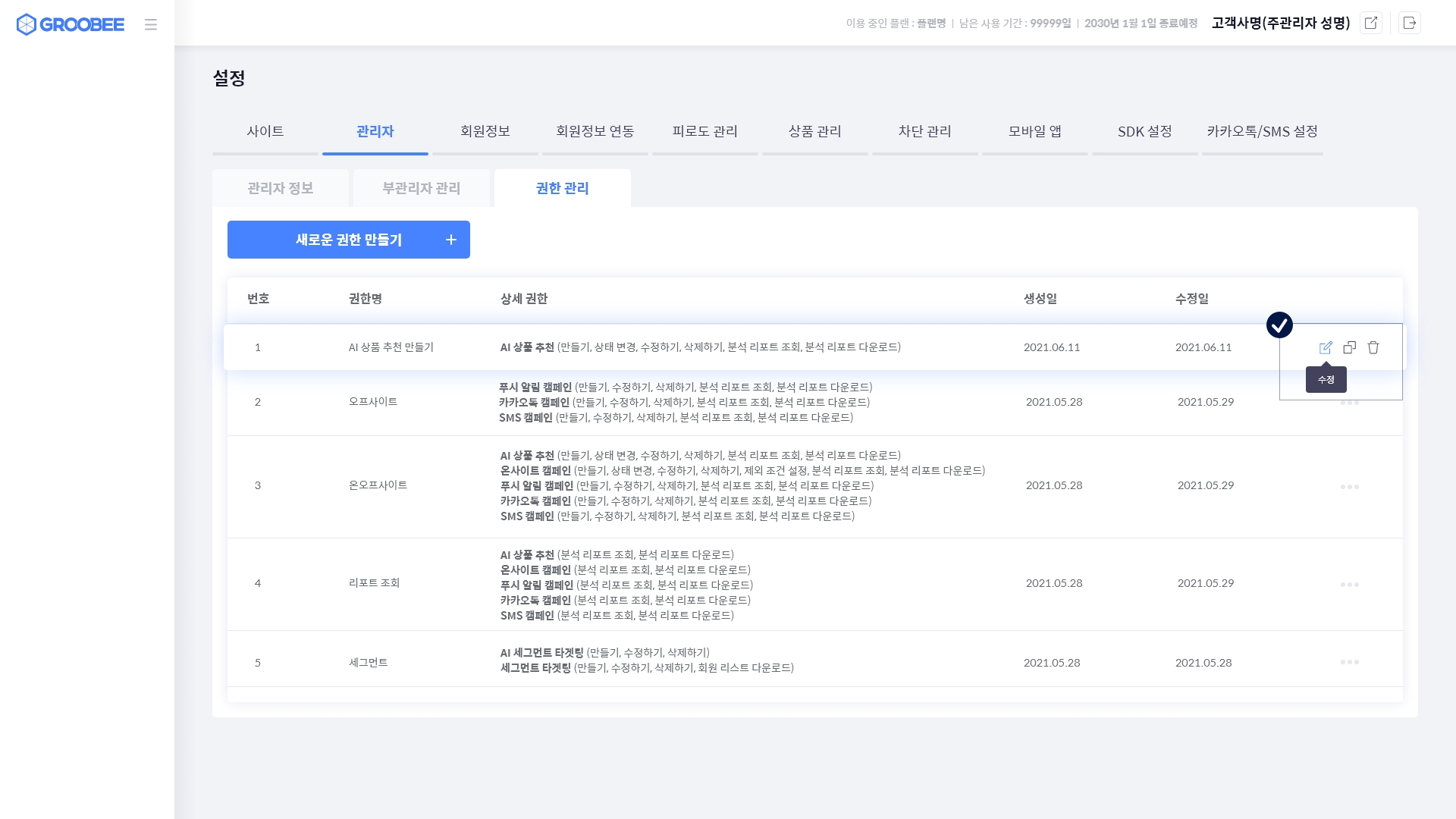Switch to the 사이트 tab
The height and width of the screenshot is (819, 1456).
pyautogui.click(x=265, y=131)
